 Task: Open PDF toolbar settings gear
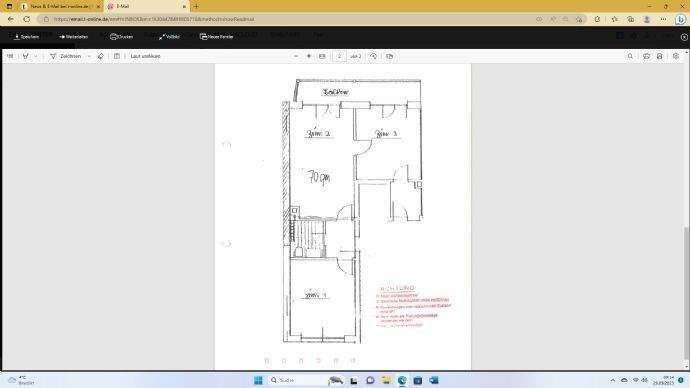[x=676, y=56]
